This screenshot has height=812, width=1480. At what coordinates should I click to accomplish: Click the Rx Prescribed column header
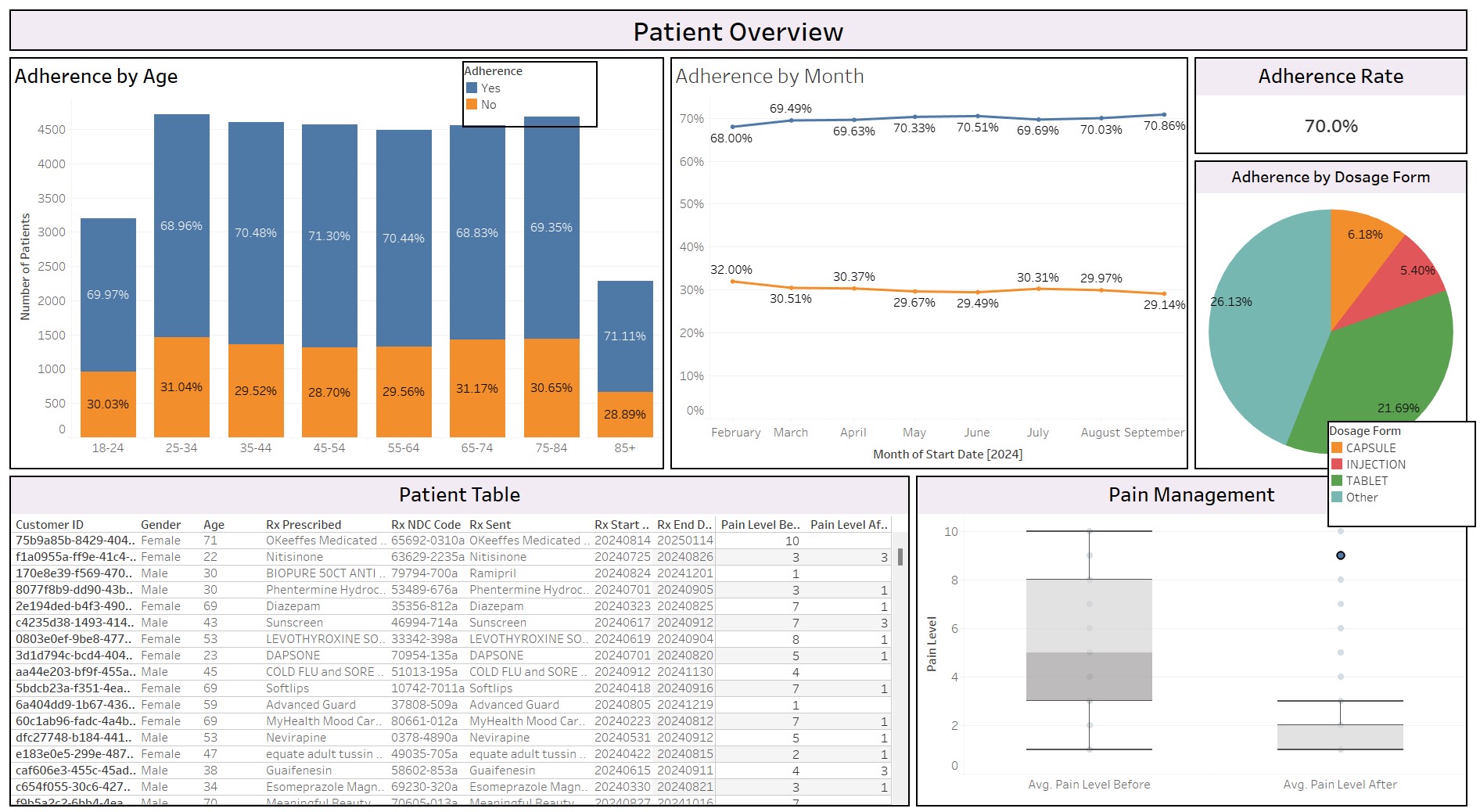[304, 525]
